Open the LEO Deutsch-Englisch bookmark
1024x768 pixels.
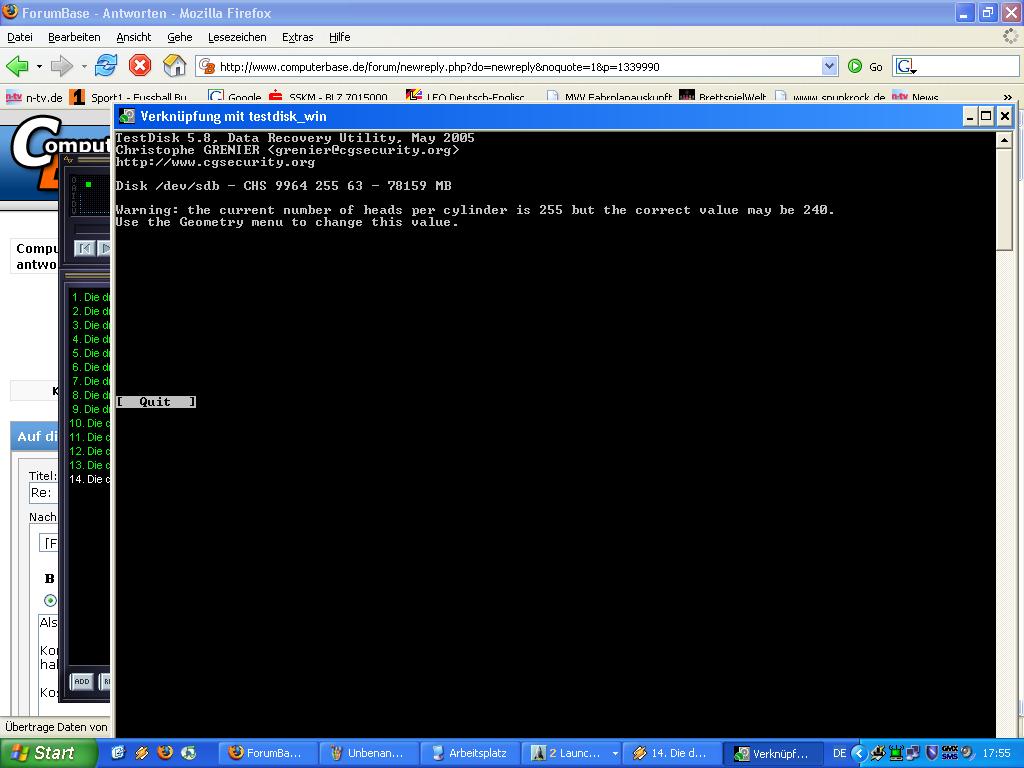point(465,97)
